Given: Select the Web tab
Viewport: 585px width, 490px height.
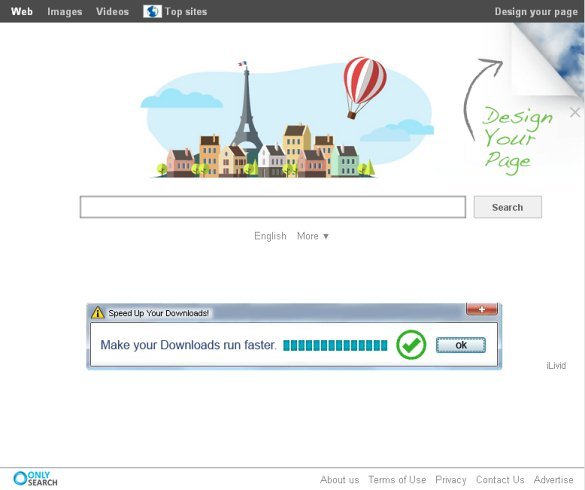Looking at the screenshot, I should coord(22,12).
